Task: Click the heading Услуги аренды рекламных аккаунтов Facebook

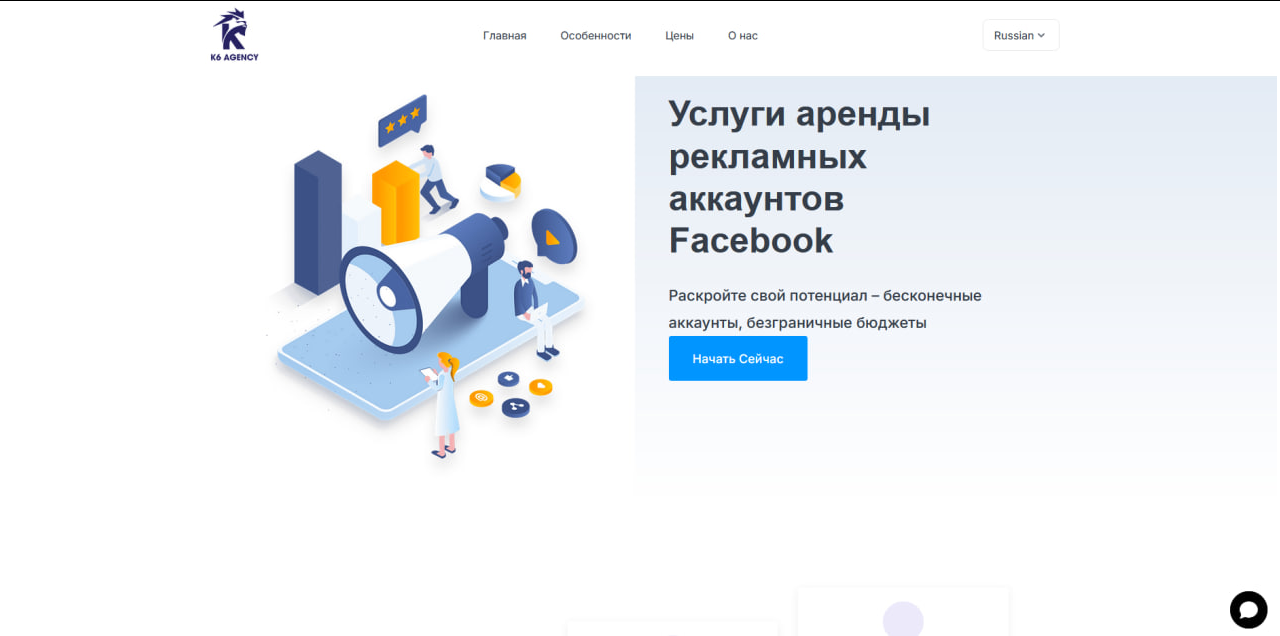Action: pos(800,177)
